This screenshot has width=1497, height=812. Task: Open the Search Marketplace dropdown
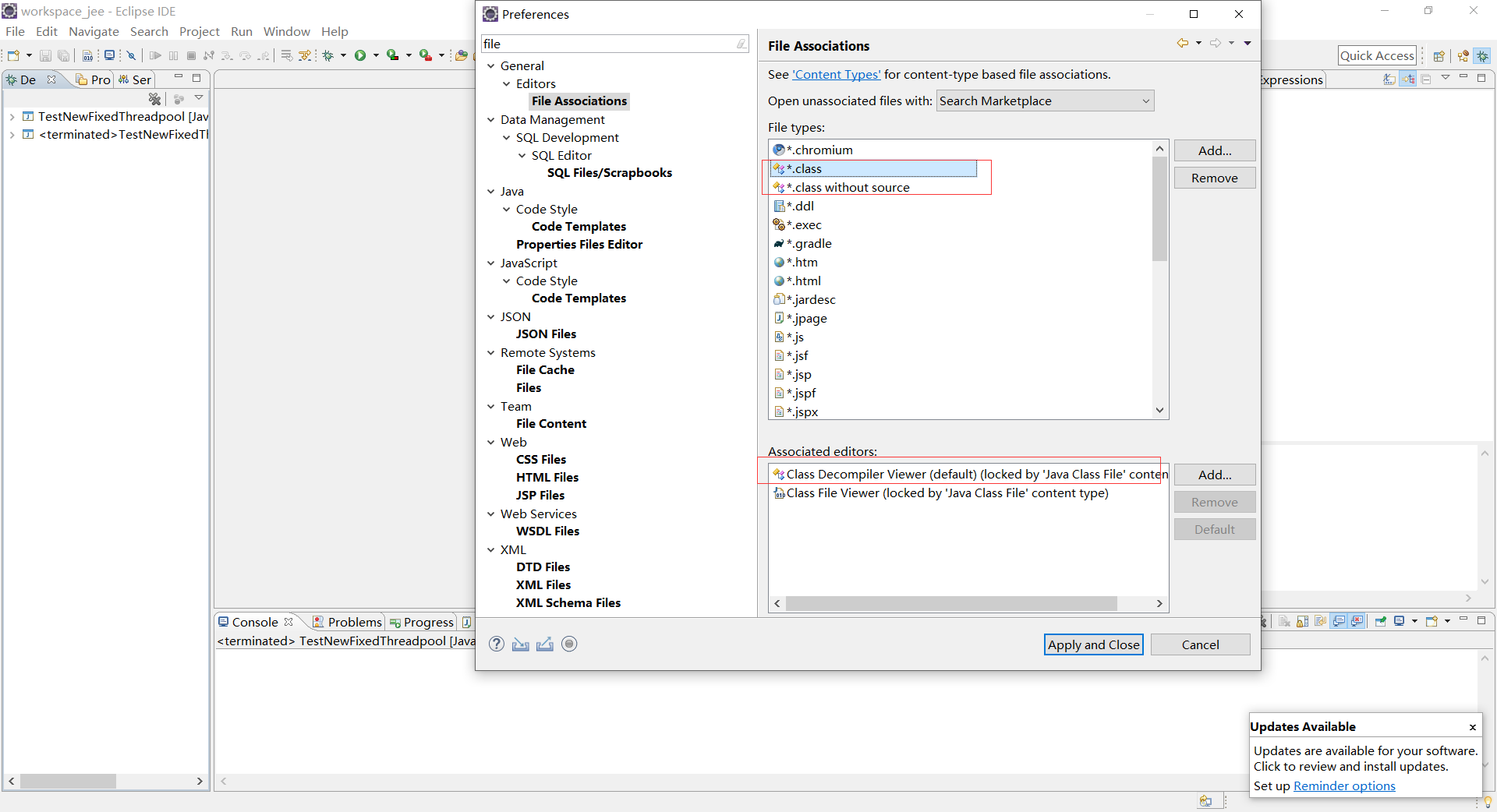pyautogui.click(x=1145, y=101)
